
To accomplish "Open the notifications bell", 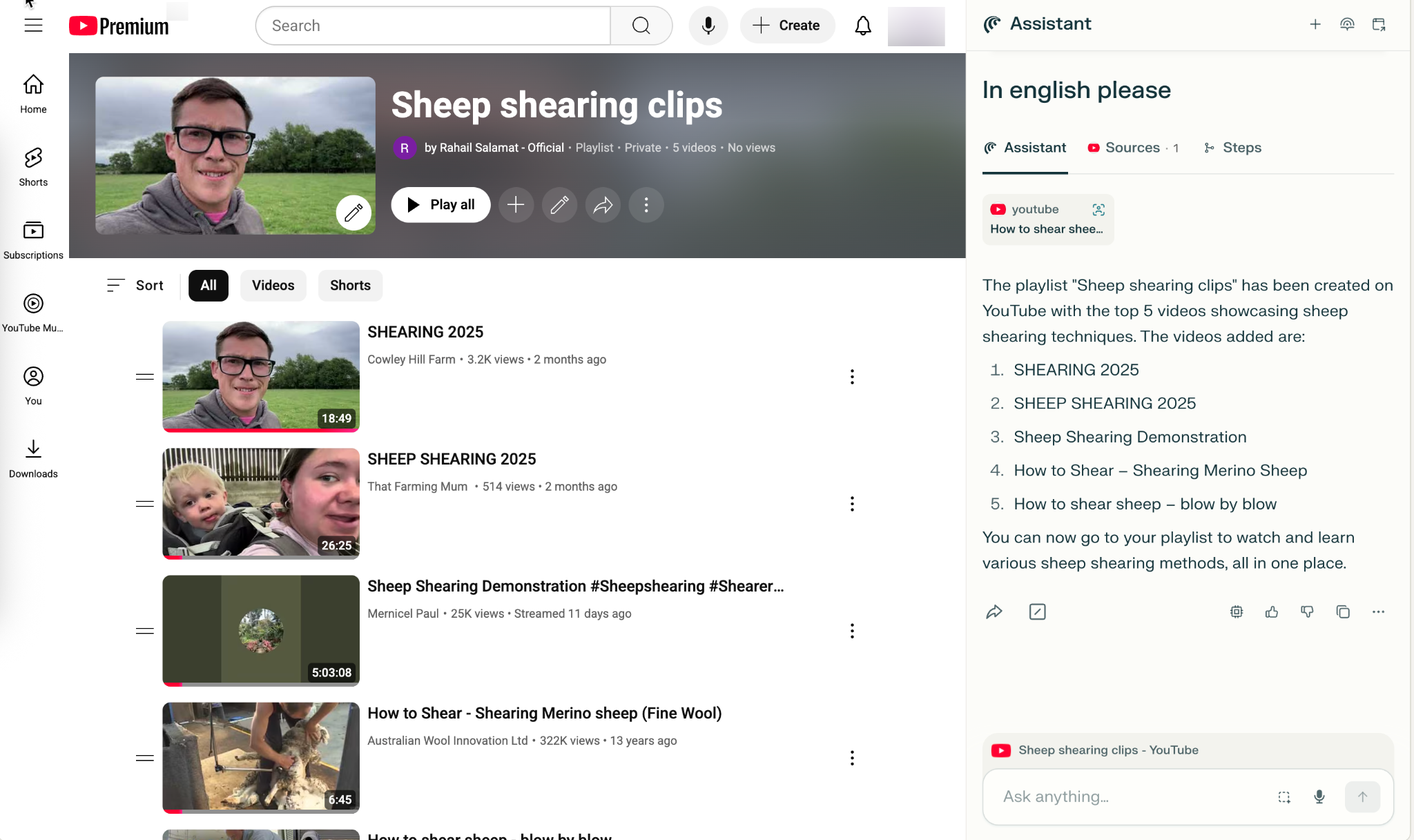I will pos(862,26).
